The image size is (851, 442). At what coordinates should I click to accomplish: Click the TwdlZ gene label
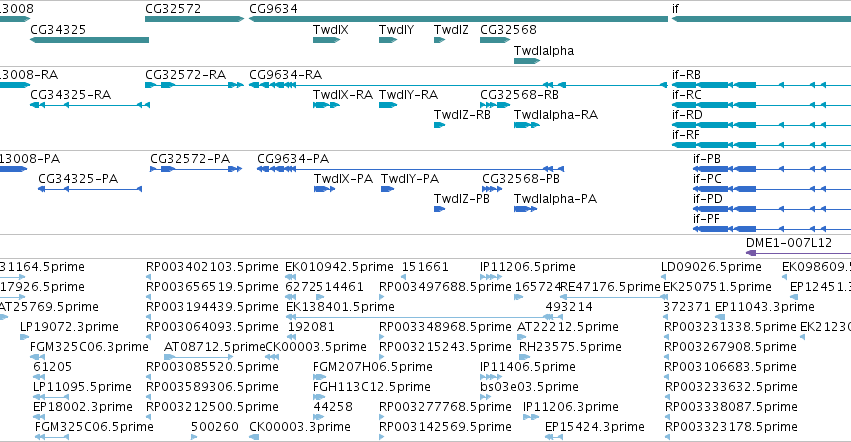click(x=451, y=30)
